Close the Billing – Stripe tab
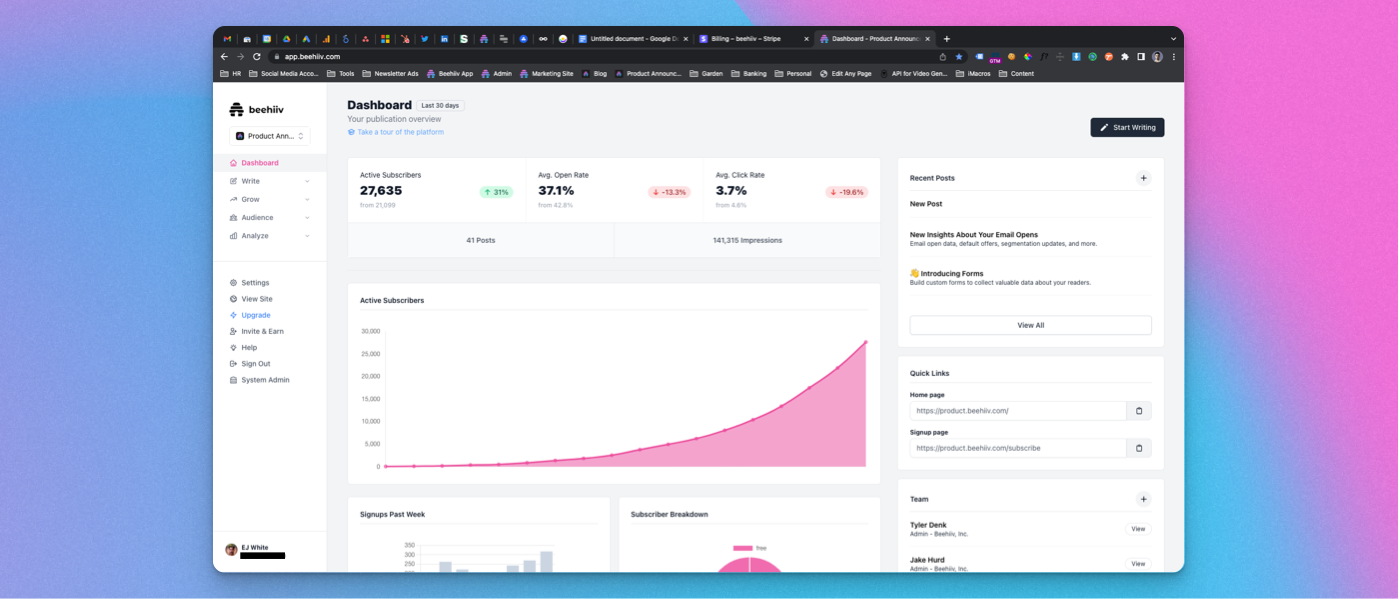The height and width of the screenshot is (599, 1399). pyautogui.click(x=806, y=39)
